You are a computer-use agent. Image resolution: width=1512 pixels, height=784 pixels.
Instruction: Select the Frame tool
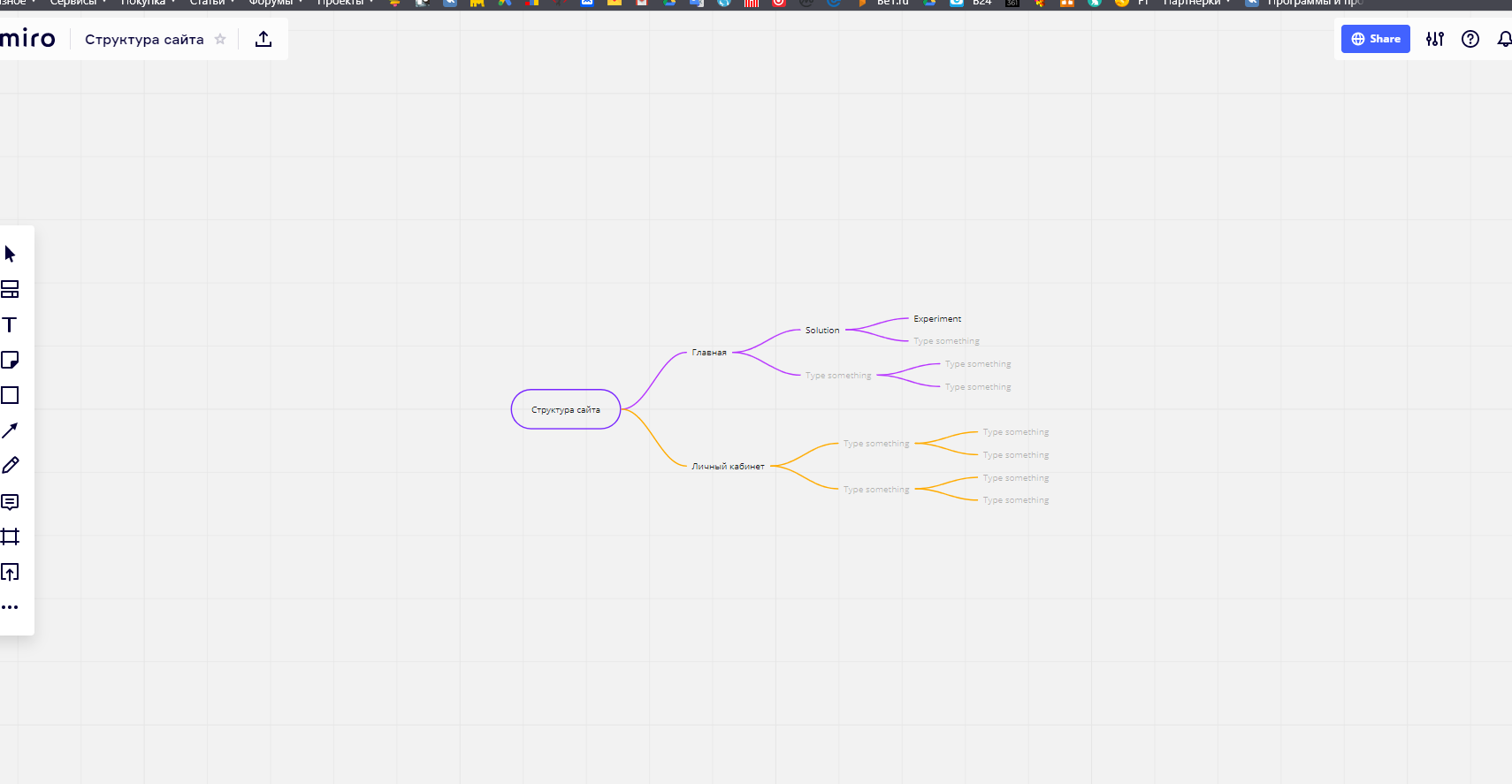(10, 537)
